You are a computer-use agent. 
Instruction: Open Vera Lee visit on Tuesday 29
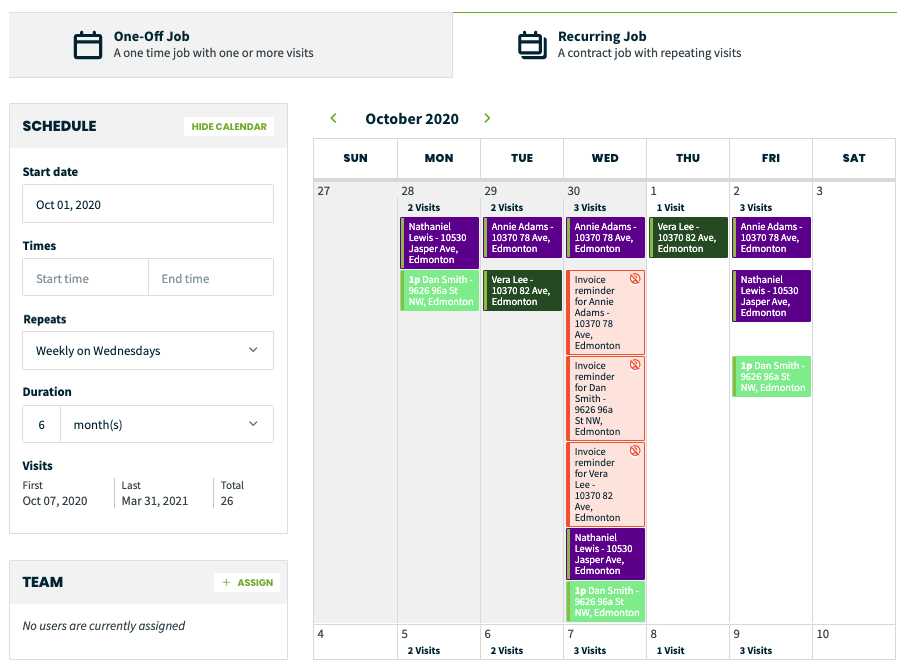point(522,291)
